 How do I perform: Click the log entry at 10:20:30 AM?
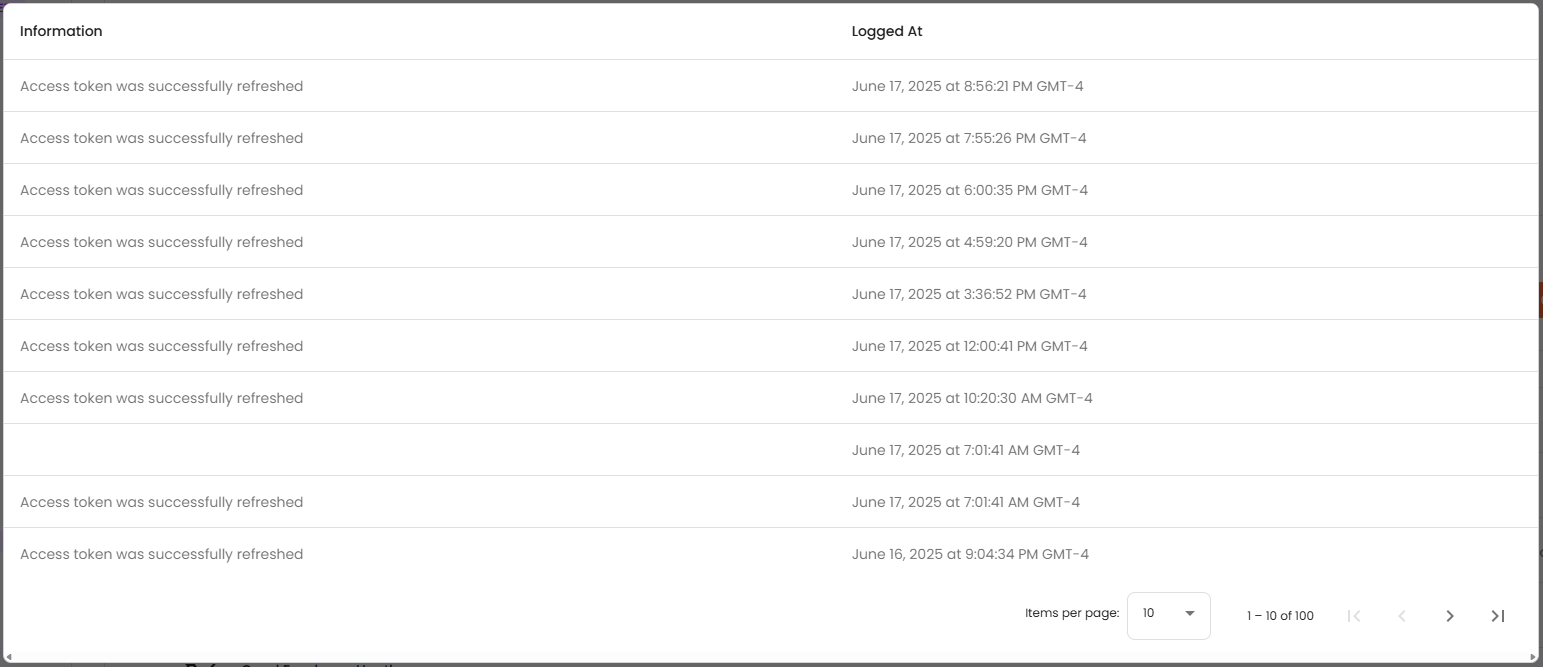(x=972, y=398)
